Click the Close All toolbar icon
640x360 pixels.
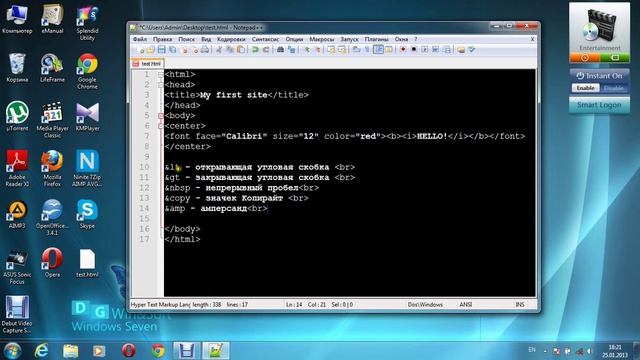coord(196,49)
